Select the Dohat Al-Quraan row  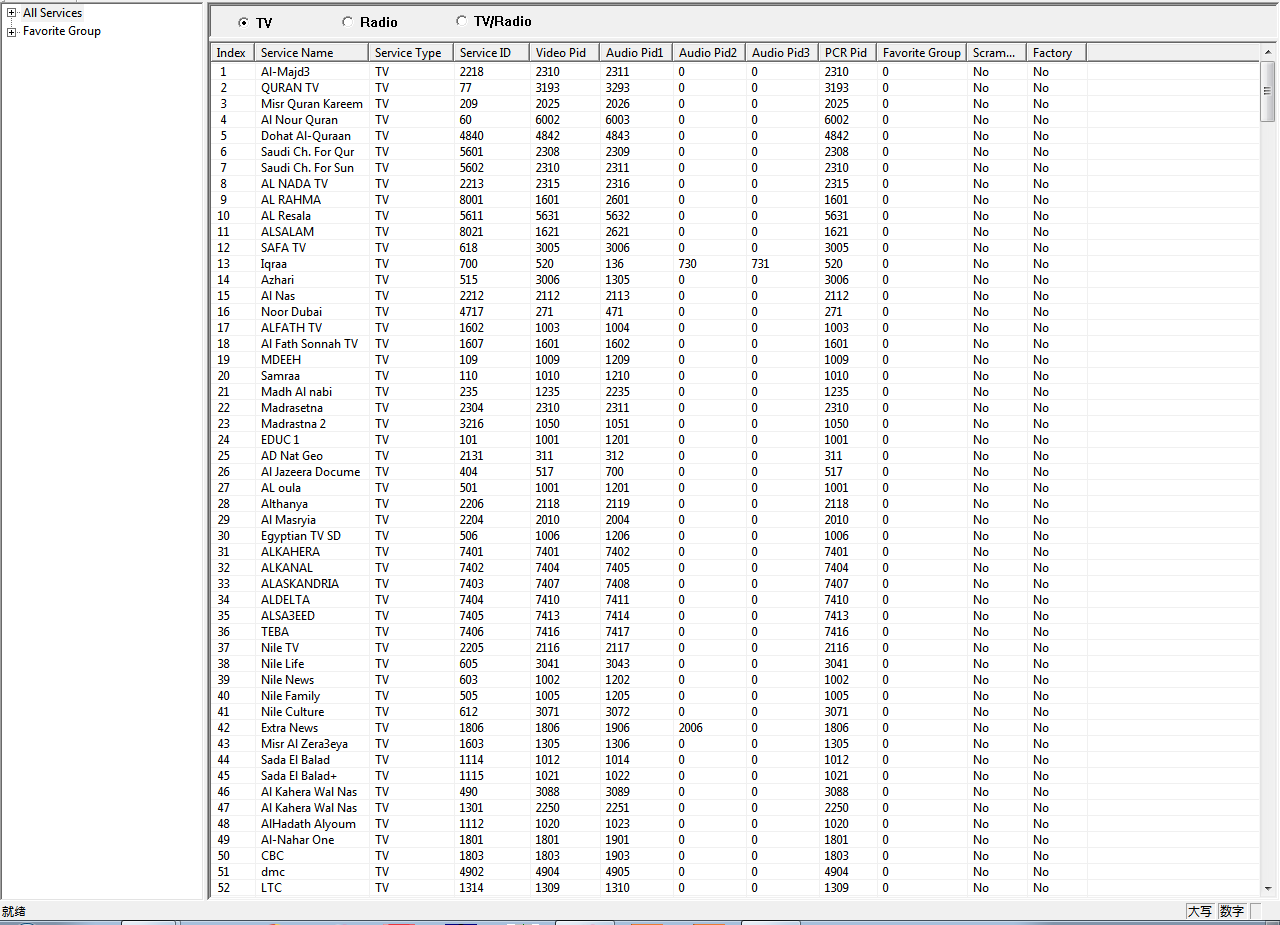[x=649, y=136]
